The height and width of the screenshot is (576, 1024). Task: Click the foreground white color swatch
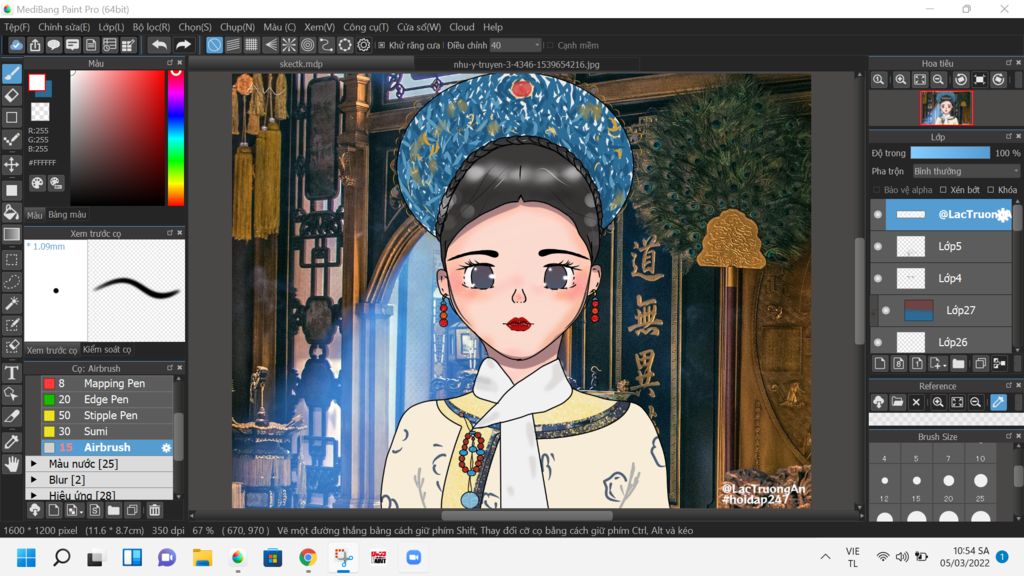tap(37, 82)
